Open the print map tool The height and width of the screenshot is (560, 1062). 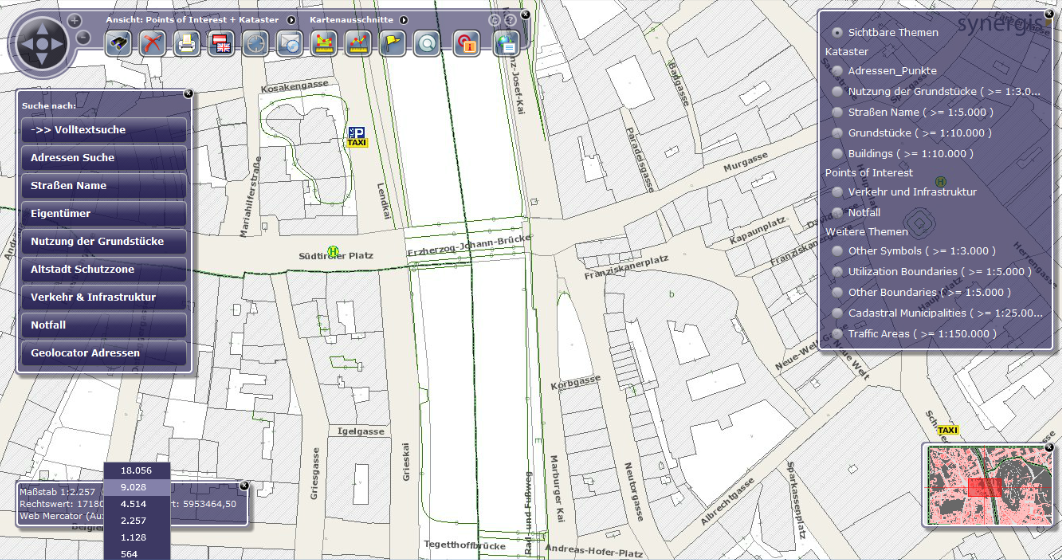click(x=187, y=43)
